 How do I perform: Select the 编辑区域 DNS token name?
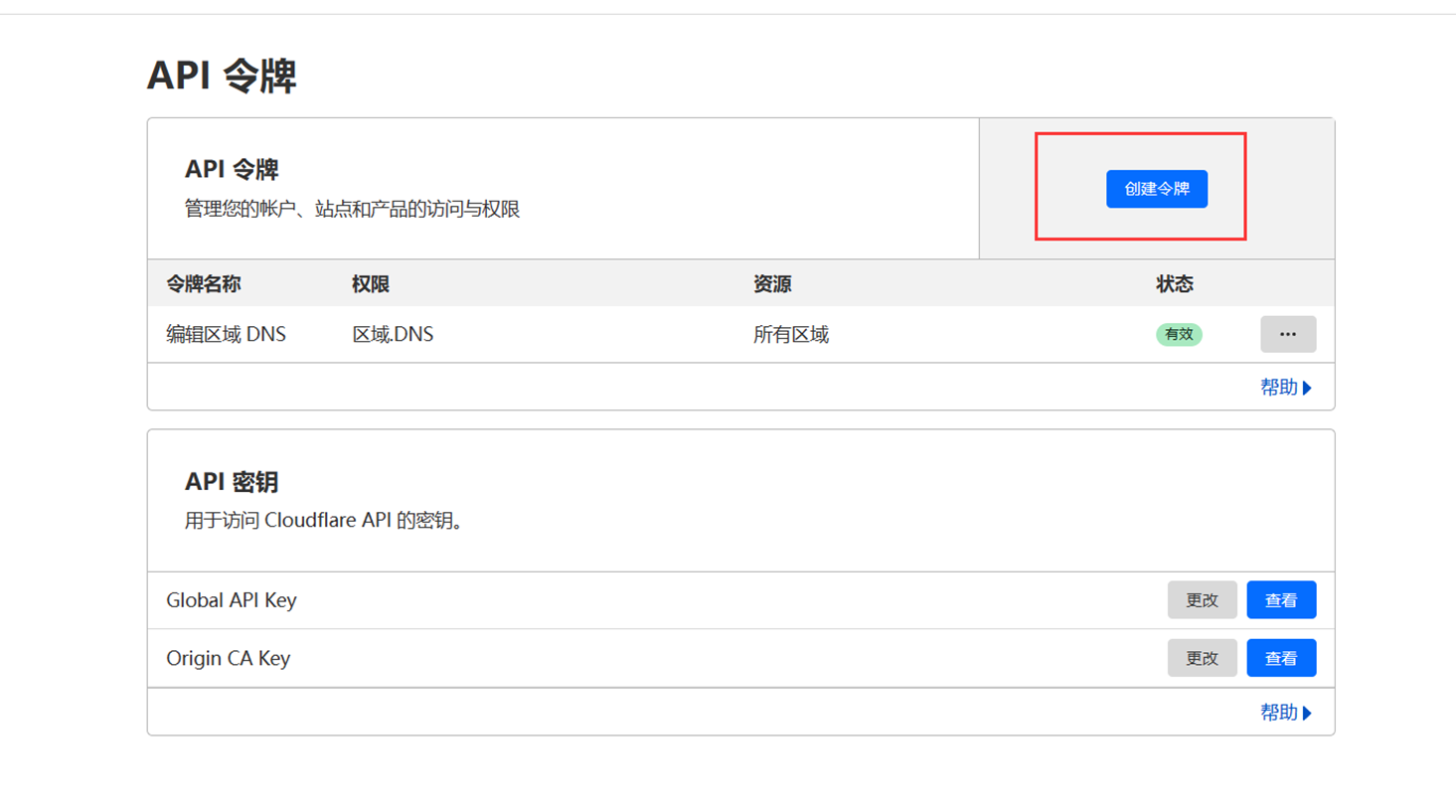coord(226,335)
